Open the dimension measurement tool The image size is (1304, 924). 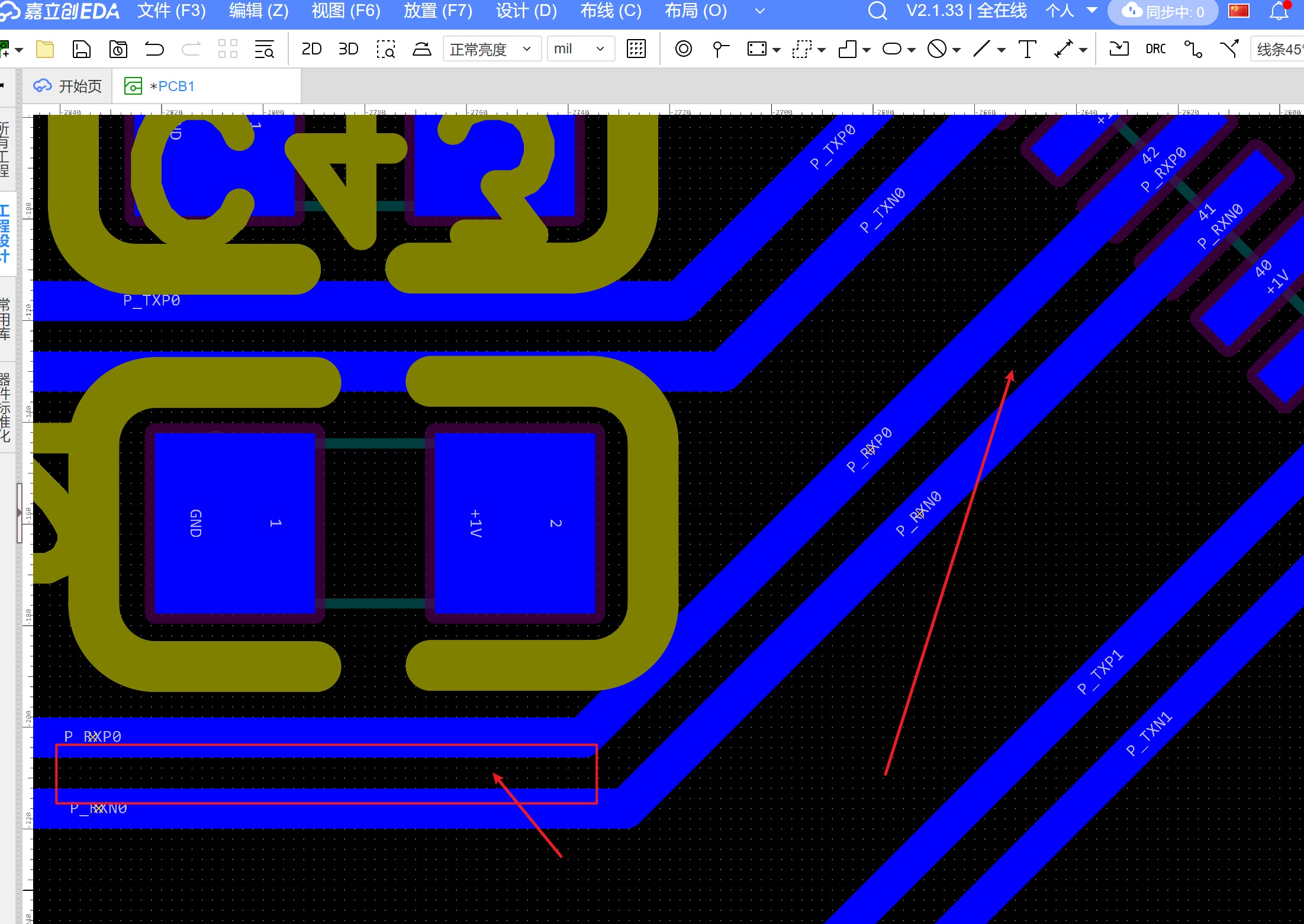[x=1064, y=49]
